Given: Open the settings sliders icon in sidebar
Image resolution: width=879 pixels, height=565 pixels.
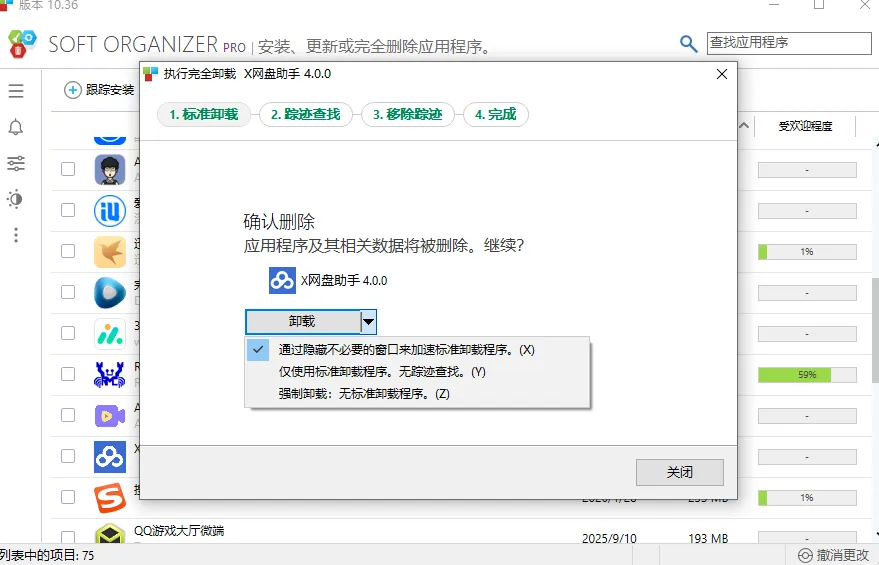Looking at the screenshot, I should (x=16, y=163).
